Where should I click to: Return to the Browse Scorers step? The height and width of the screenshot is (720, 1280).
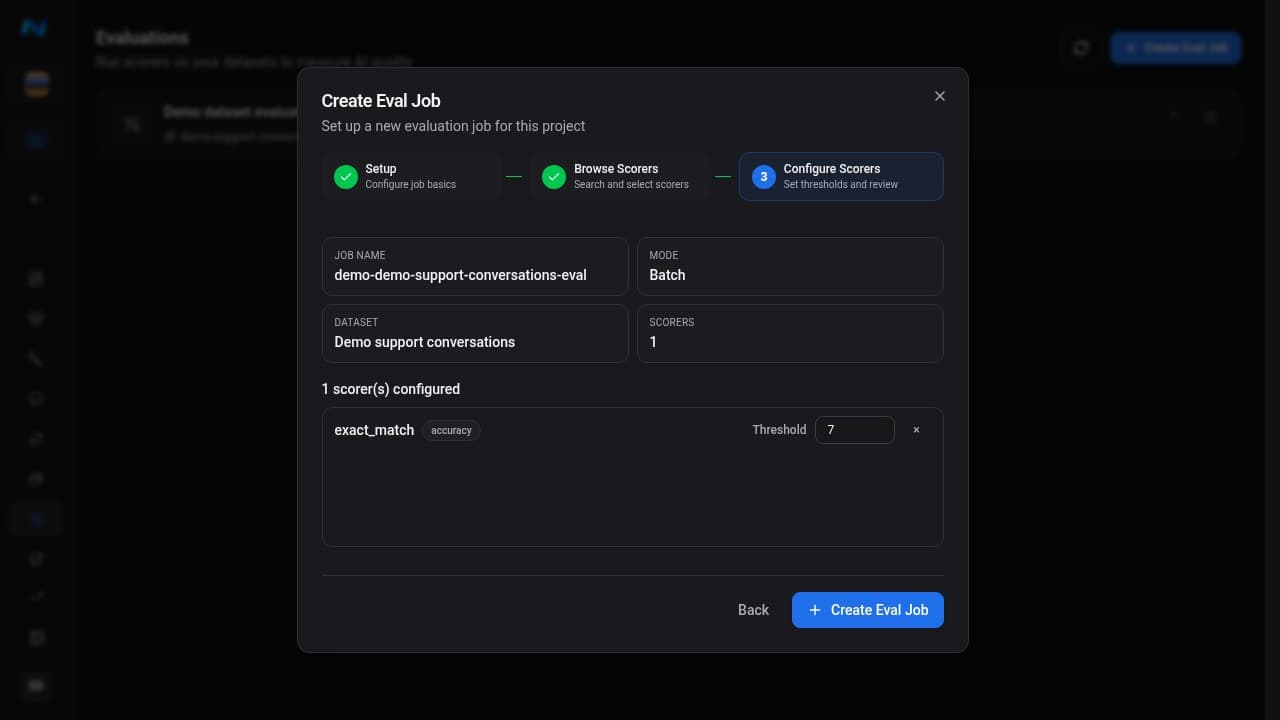pyautogui.click(x=620, y=176)
